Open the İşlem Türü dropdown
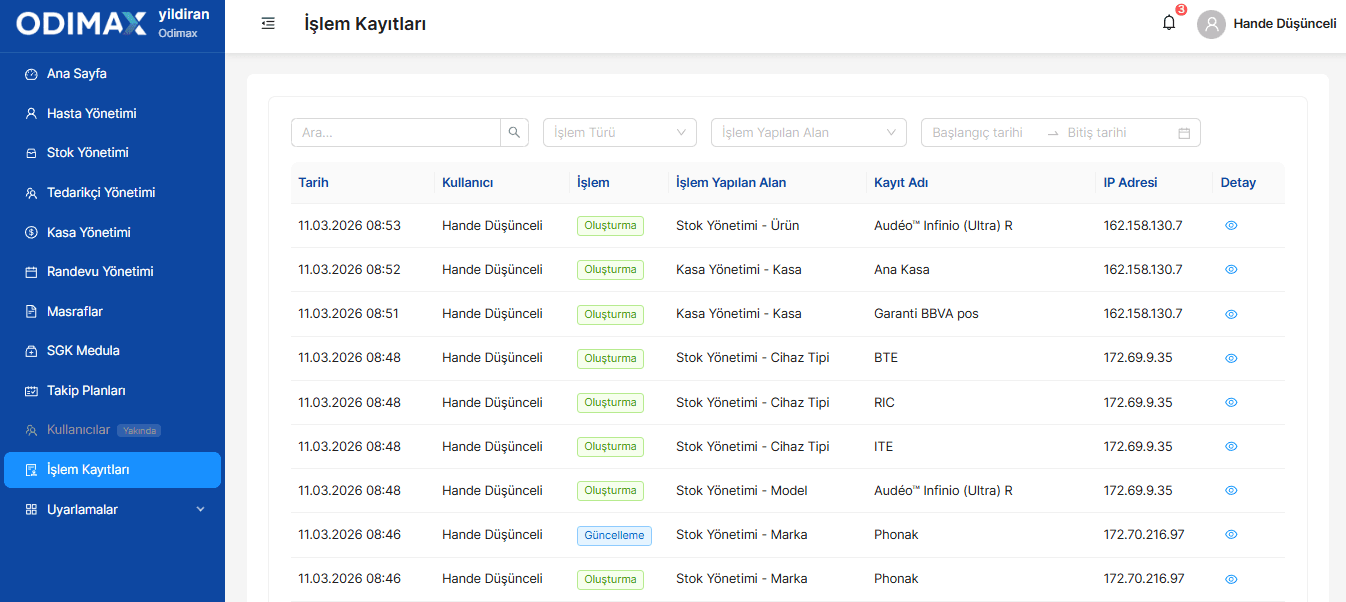Image resolution: width=1346 pixels, height=602 pixels. (x=620, y=132)
